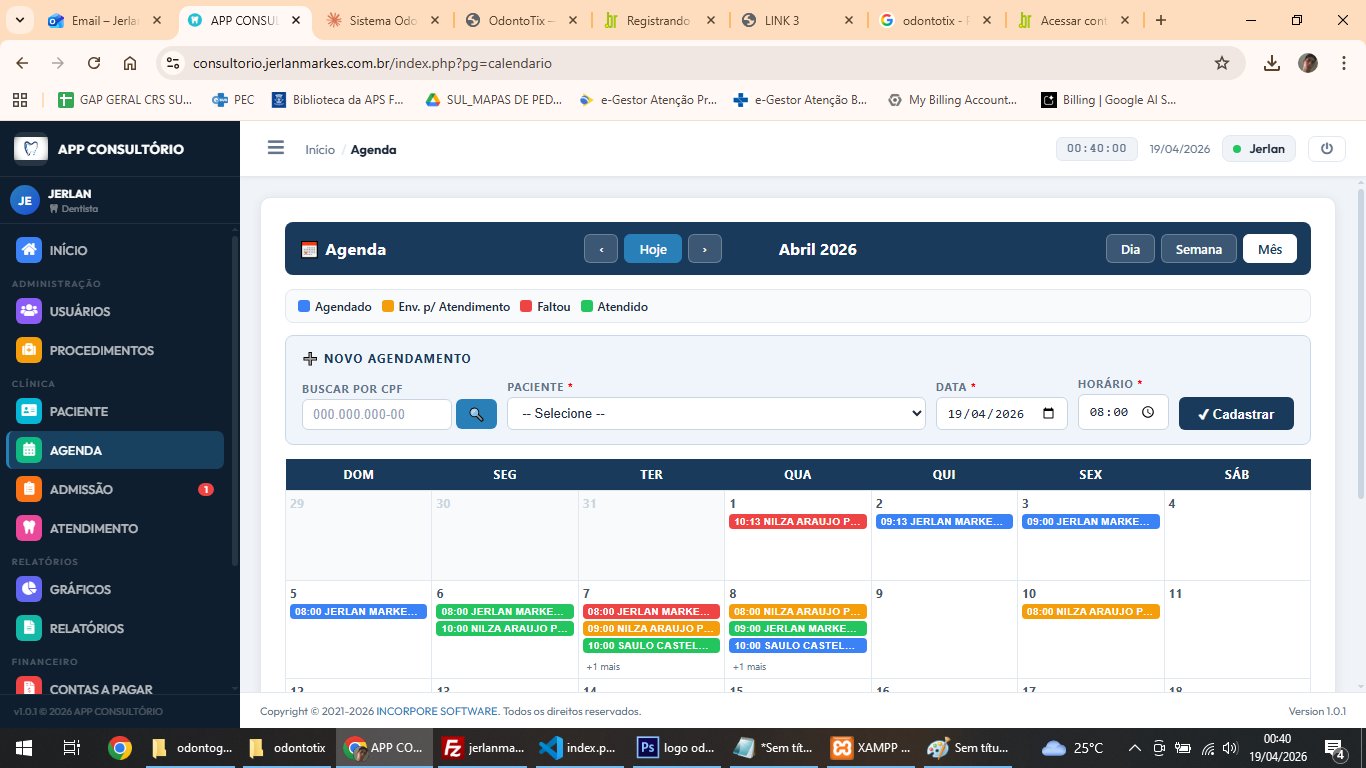Click the Gráficos chart icon
The image size is (1366, 768).
coord(28,589)
